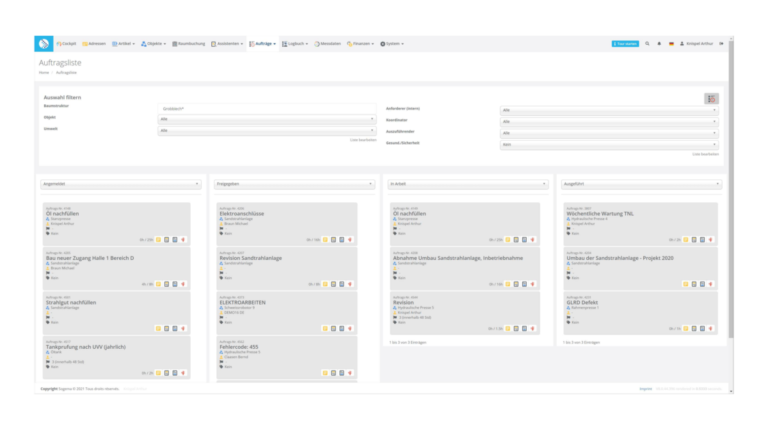Viewport: 768px width, 432px height.
Task: Open the GLRD Defekt card title
Action: tap(582, 303)
